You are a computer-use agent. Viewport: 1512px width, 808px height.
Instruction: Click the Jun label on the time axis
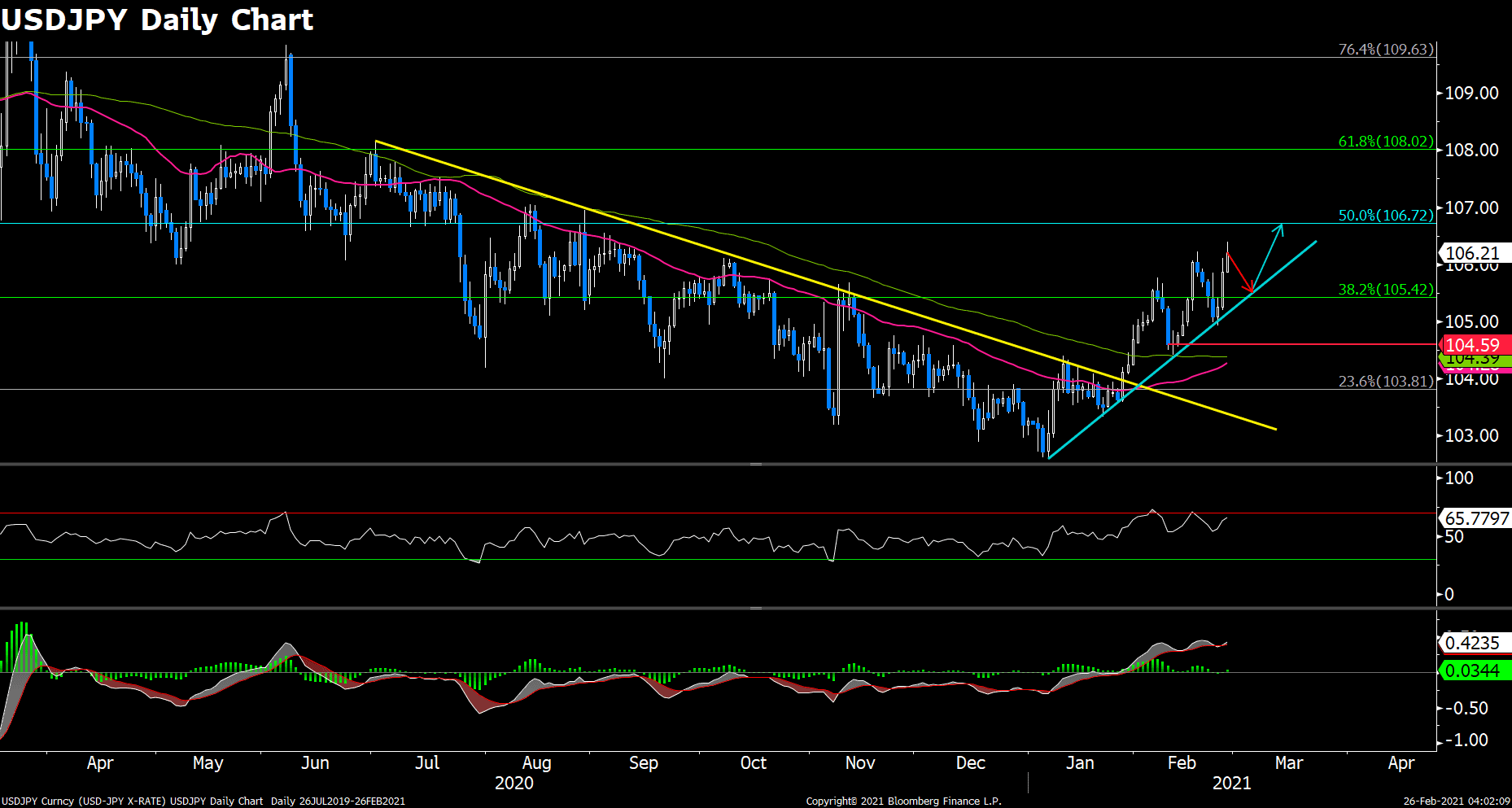pyautogui.click(x=315, y=763)
